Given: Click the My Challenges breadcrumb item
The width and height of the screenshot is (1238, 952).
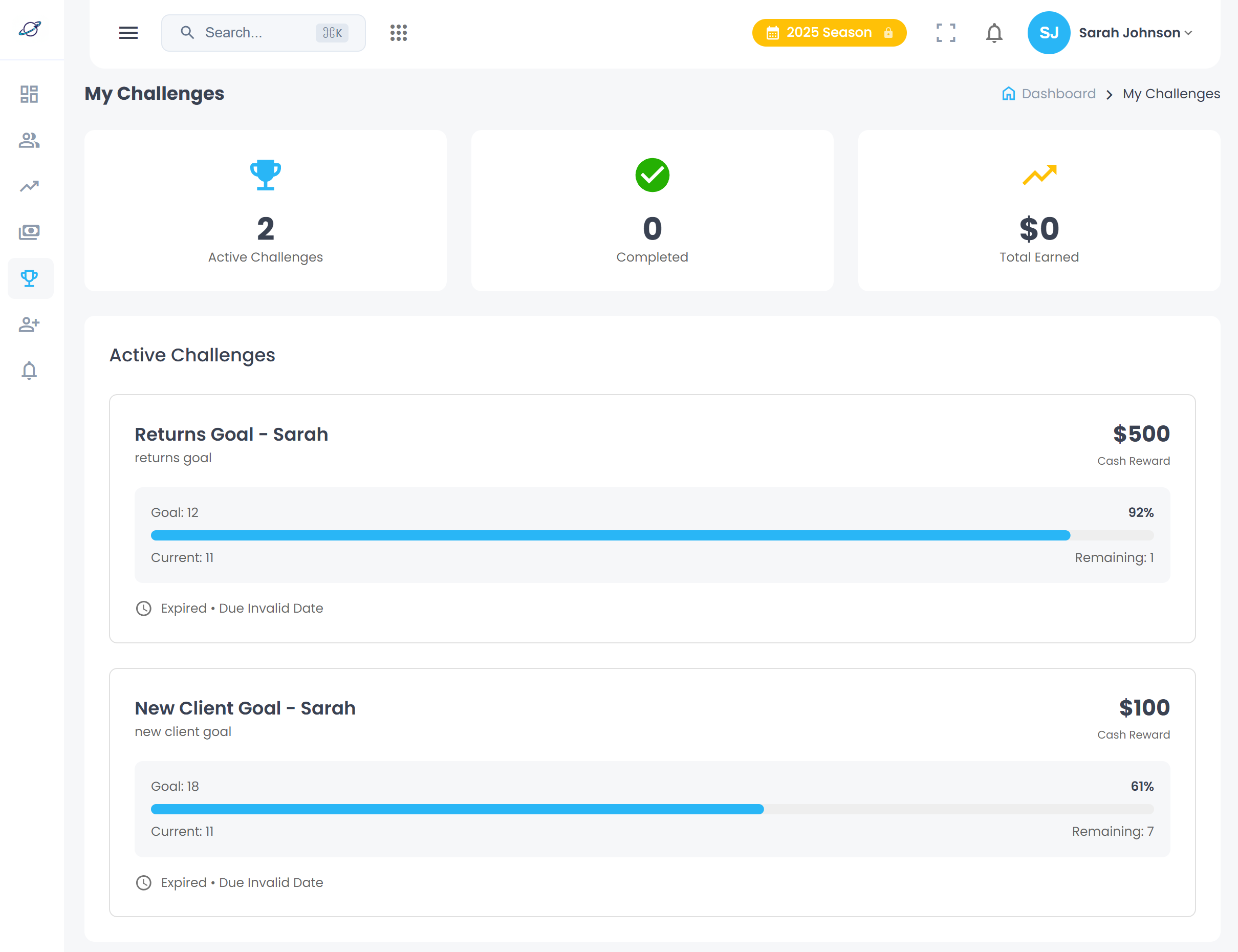Looking at the screenshot, I should point(1171,94).
